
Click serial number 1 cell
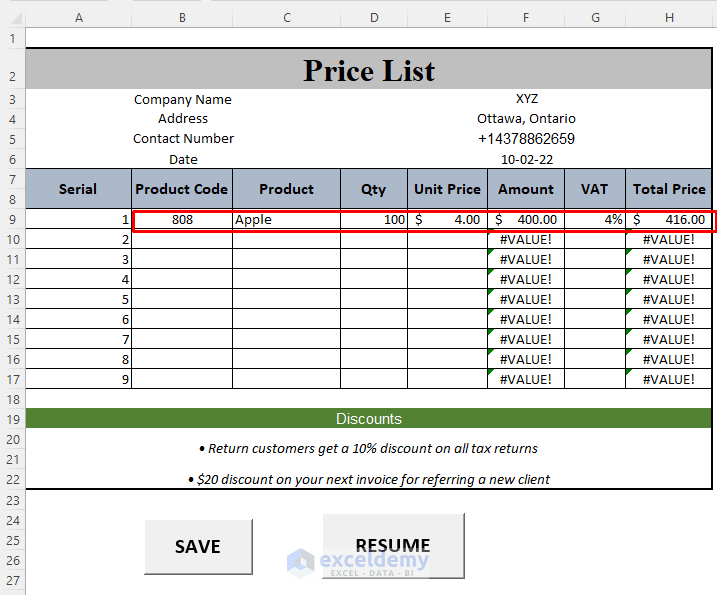[x=78, y=220]
